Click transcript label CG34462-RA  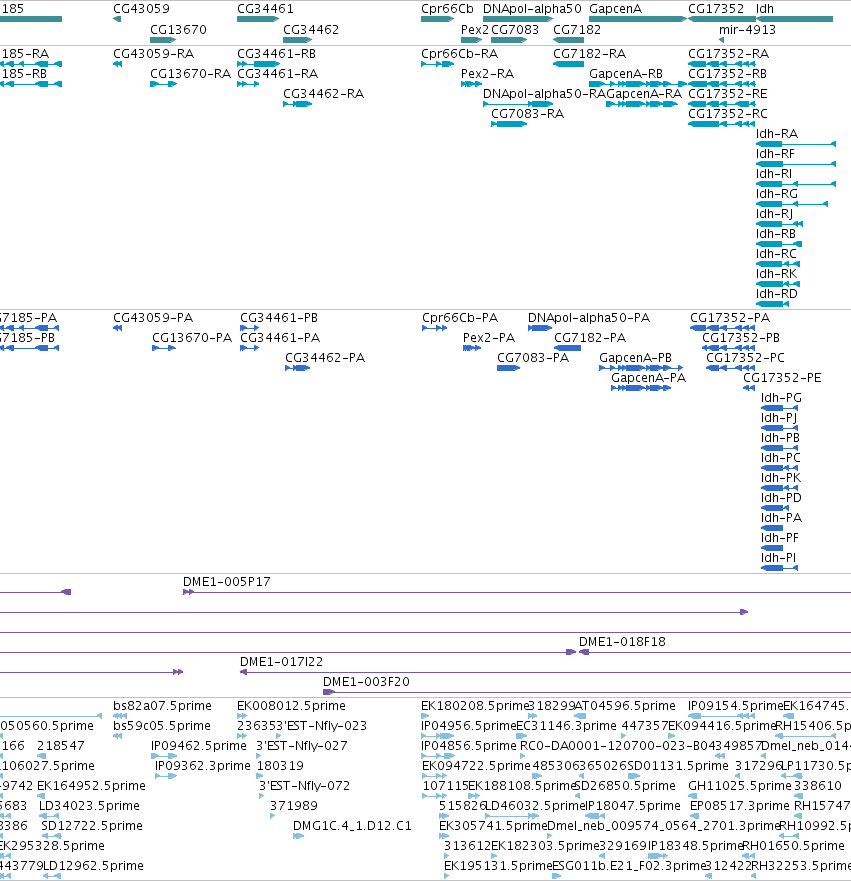[324, 94]
